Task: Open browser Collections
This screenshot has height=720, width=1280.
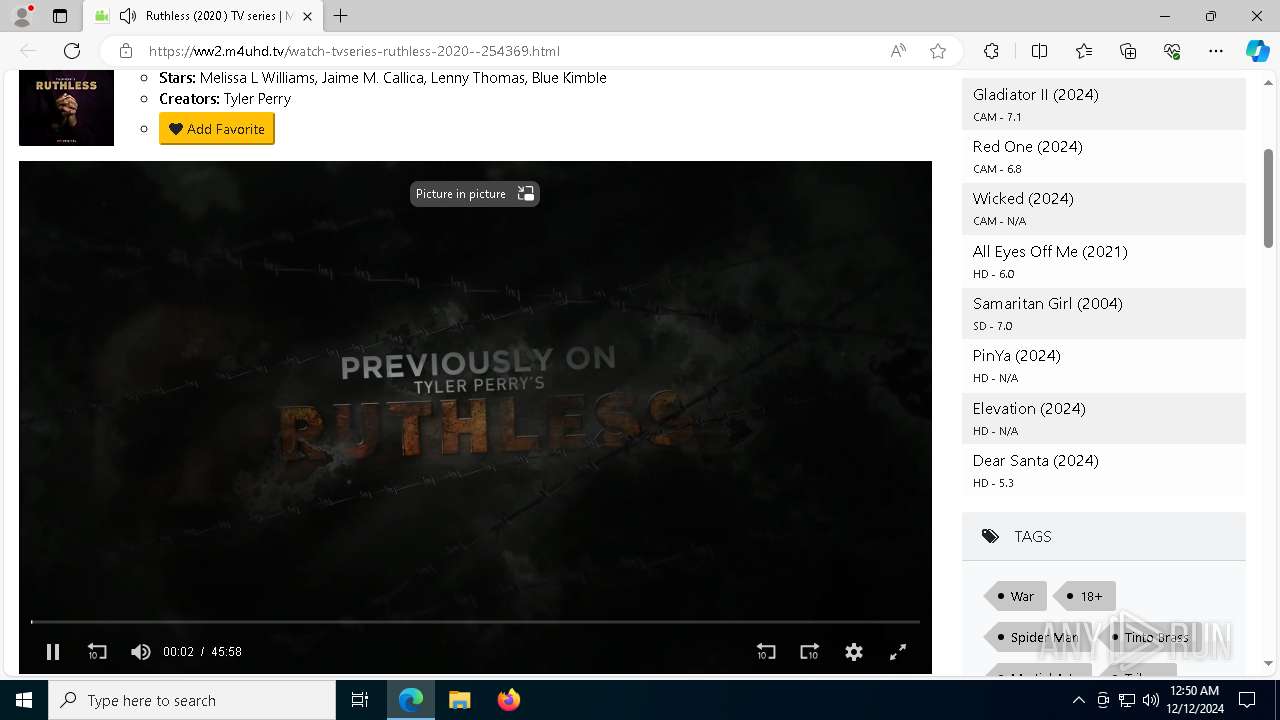Action: pos(1128,51)
